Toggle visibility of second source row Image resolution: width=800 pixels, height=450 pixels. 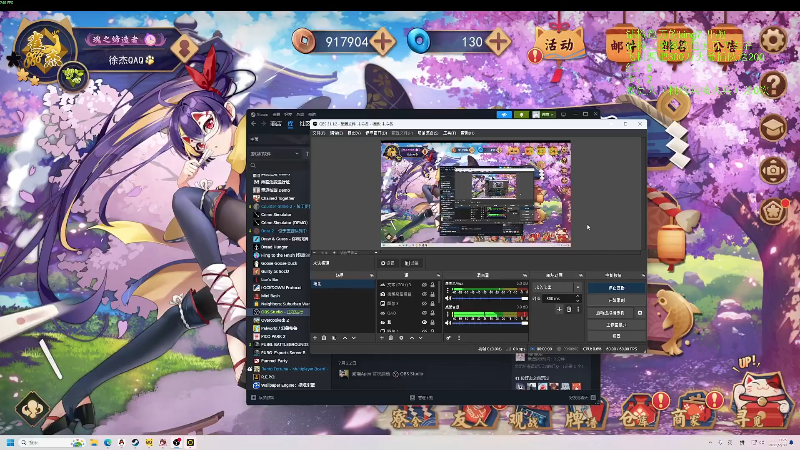tap(424, 294)
